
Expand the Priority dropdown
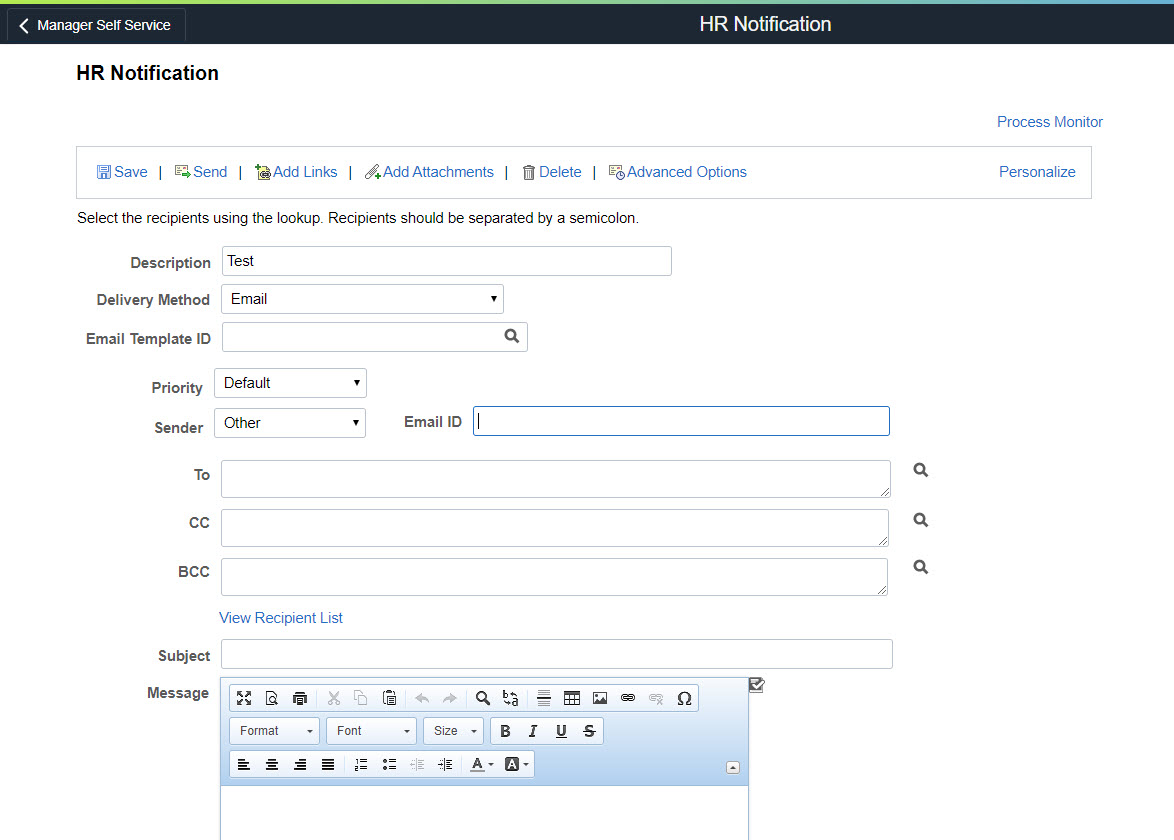coord(290,383)
